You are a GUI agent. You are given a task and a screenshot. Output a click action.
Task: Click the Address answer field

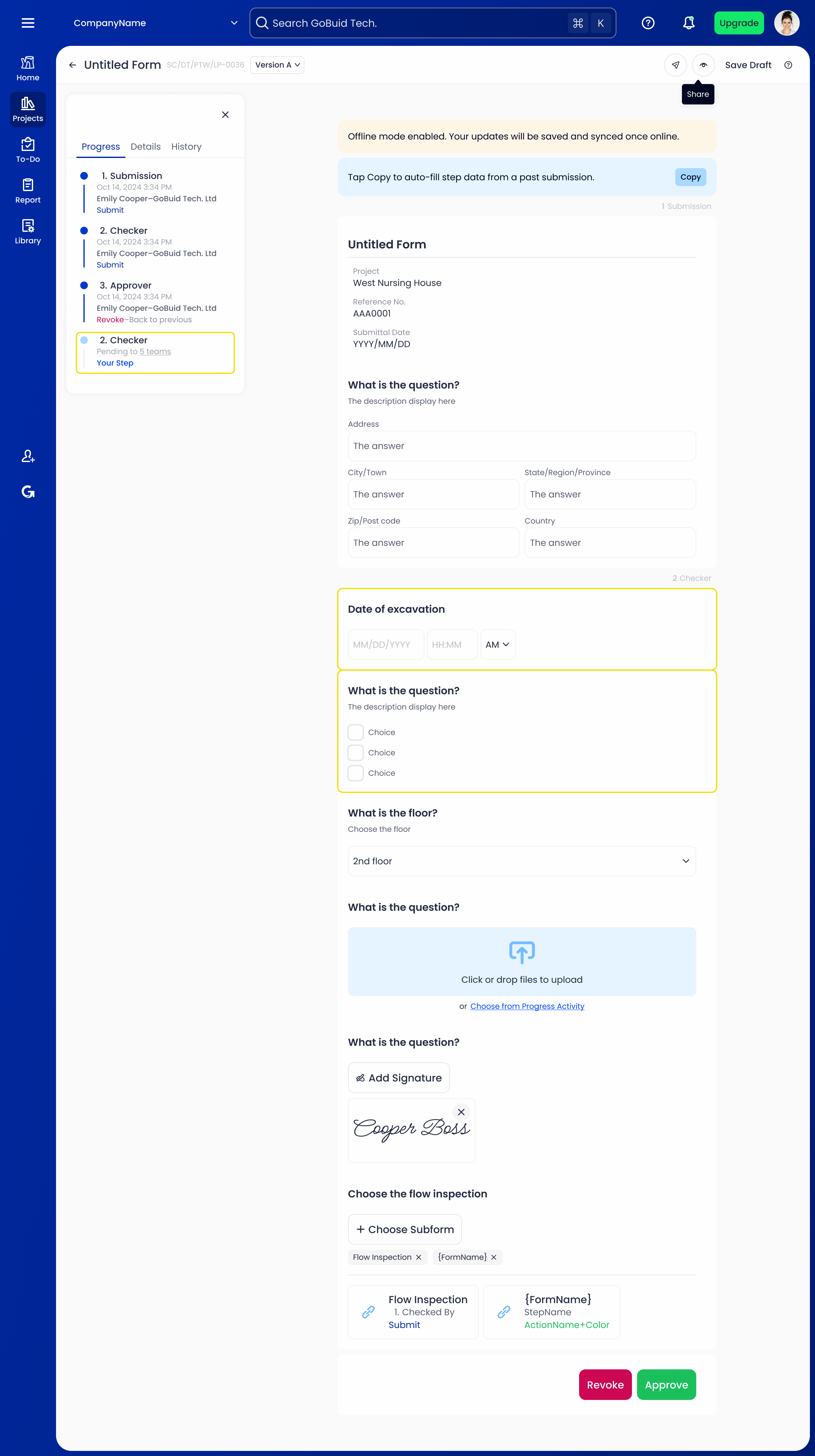tap(522, 446)
